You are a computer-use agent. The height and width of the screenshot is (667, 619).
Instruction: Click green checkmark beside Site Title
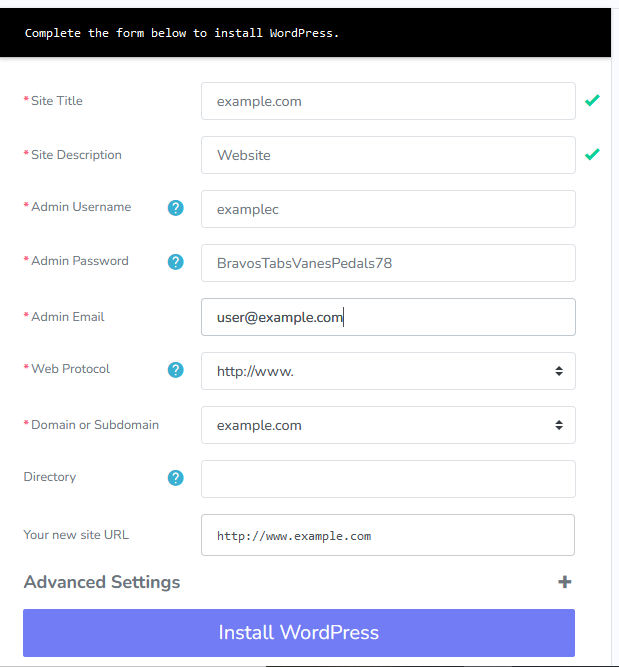(x=592, y=101)
